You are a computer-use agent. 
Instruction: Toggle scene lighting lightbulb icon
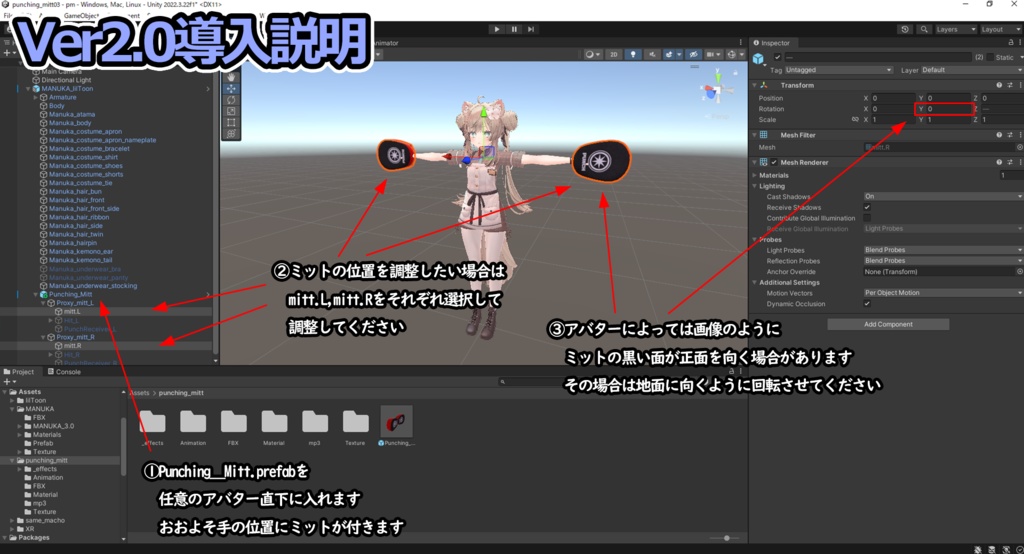pyautogui.click(x=633, y=55)
